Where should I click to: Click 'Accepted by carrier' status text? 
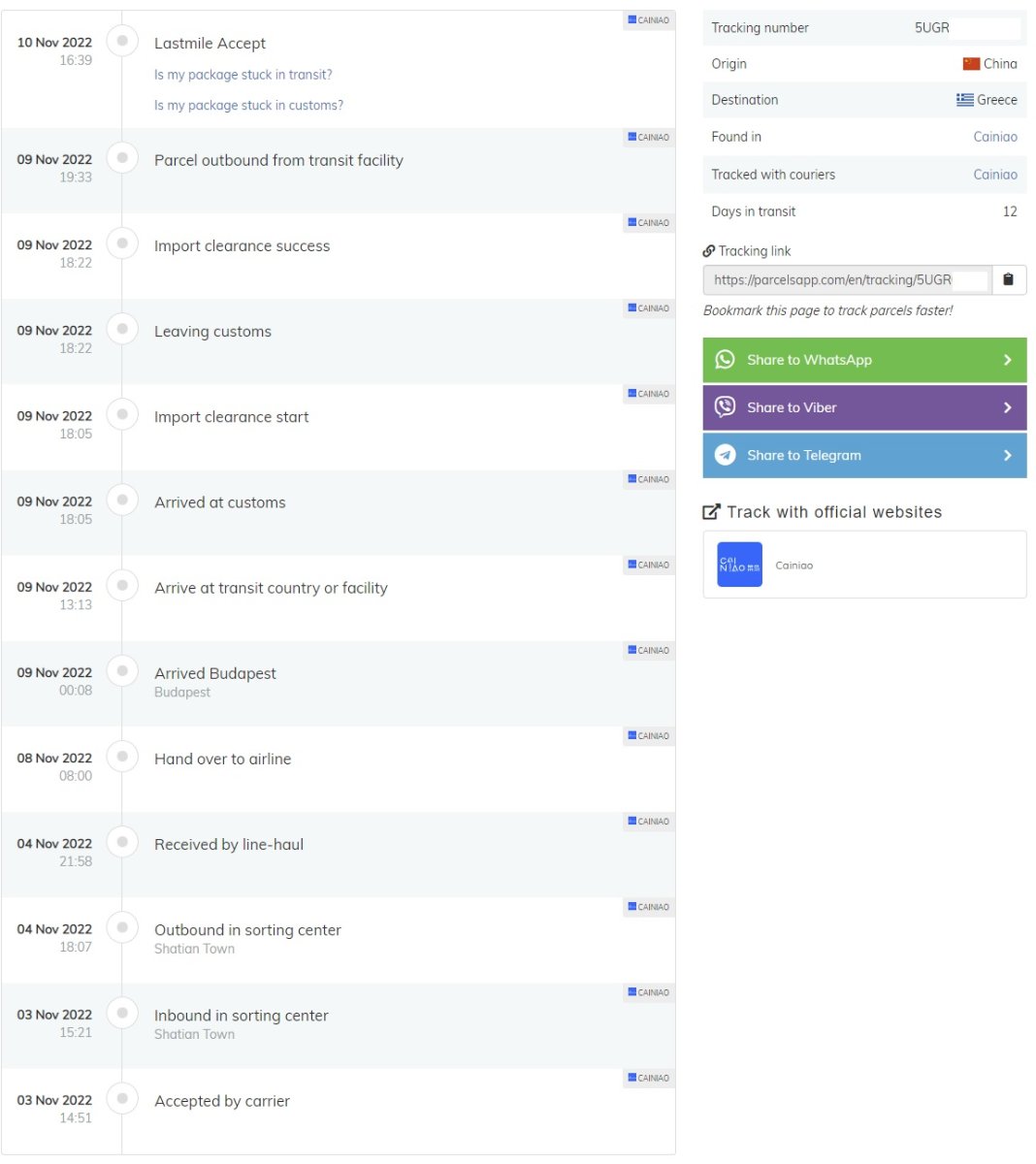(222, 1101)
